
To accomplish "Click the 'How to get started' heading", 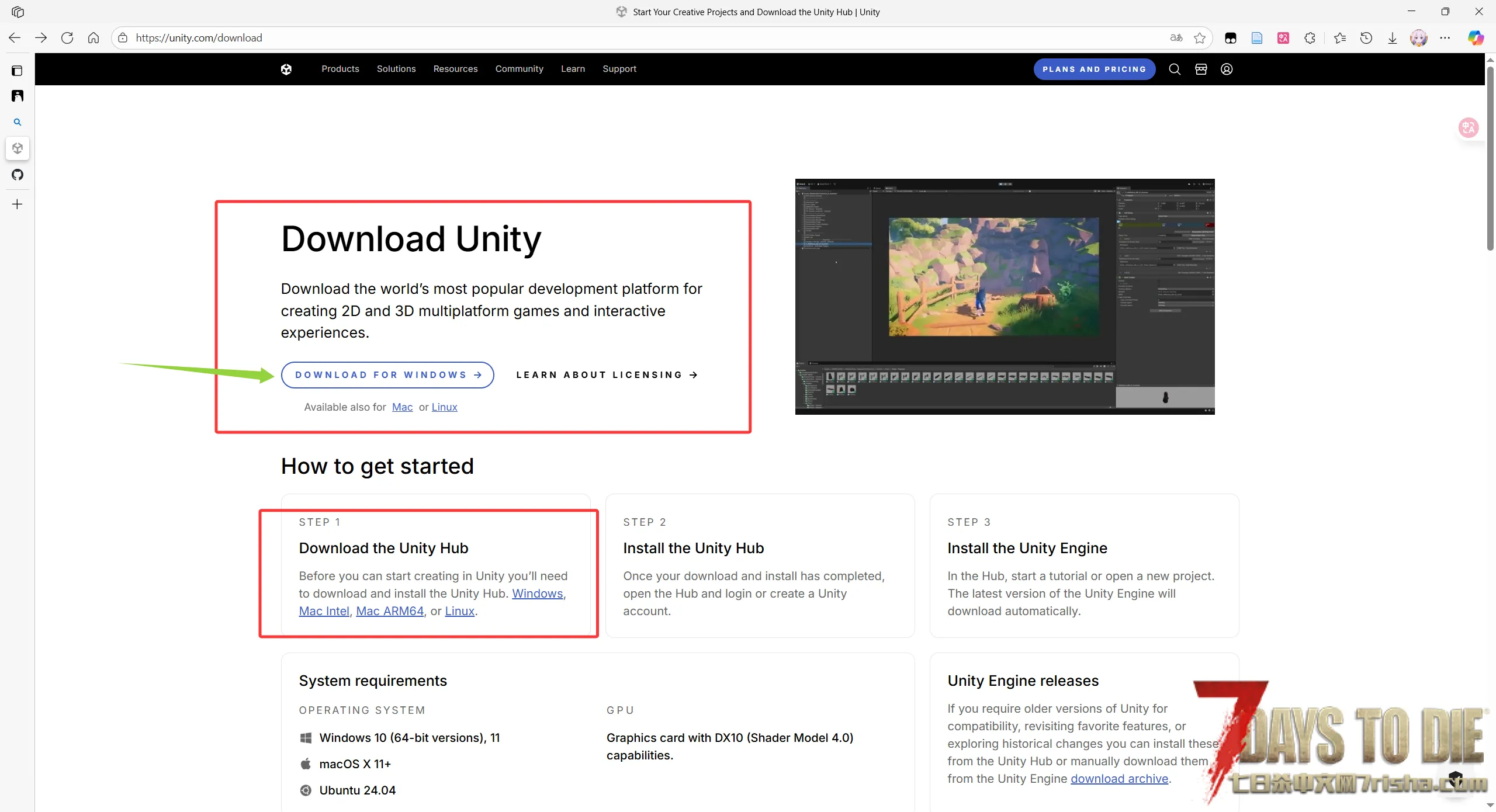I will [x=377, y=467].
